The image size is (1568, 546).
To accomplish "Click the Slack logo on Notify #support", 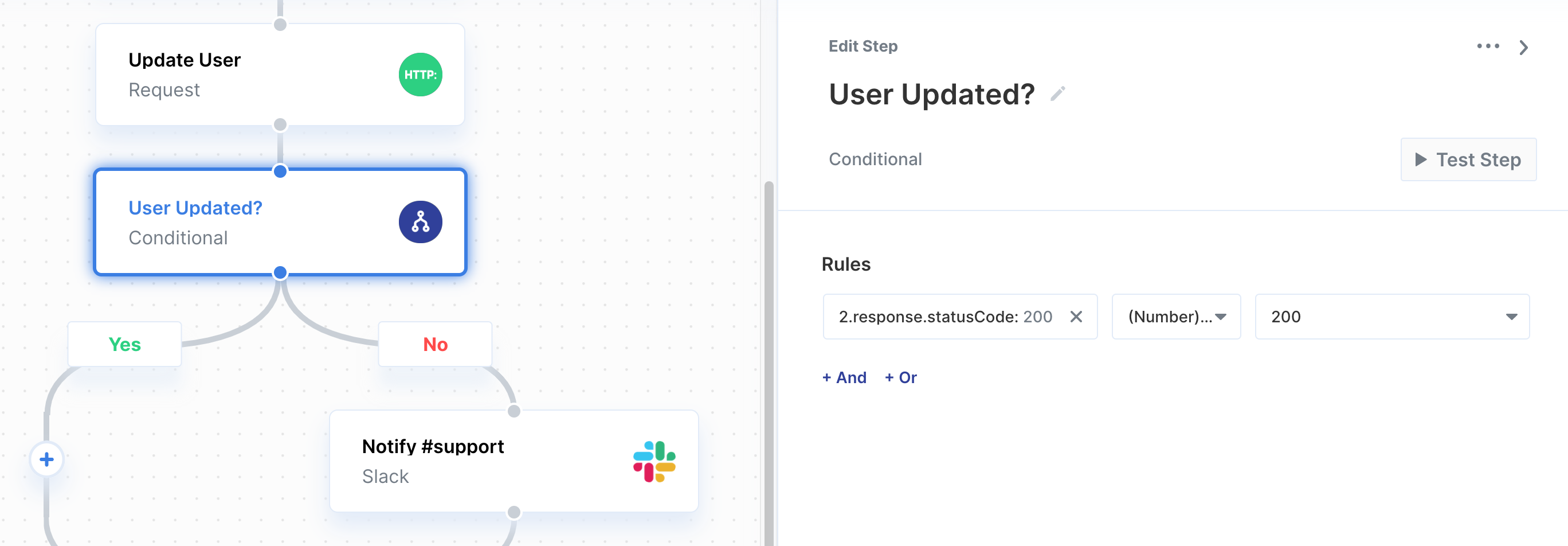I will 654,461.
